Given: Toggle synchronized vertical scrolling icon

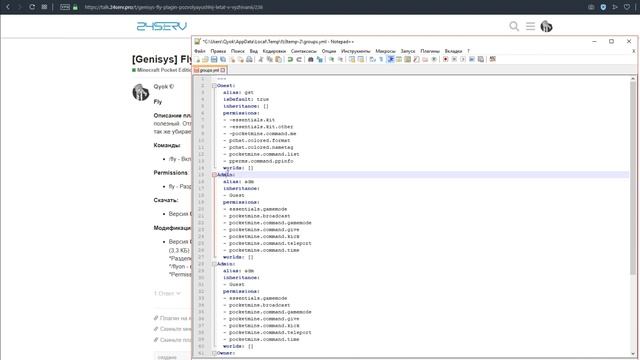Looking at the screenshot, I should click(351, 60).
